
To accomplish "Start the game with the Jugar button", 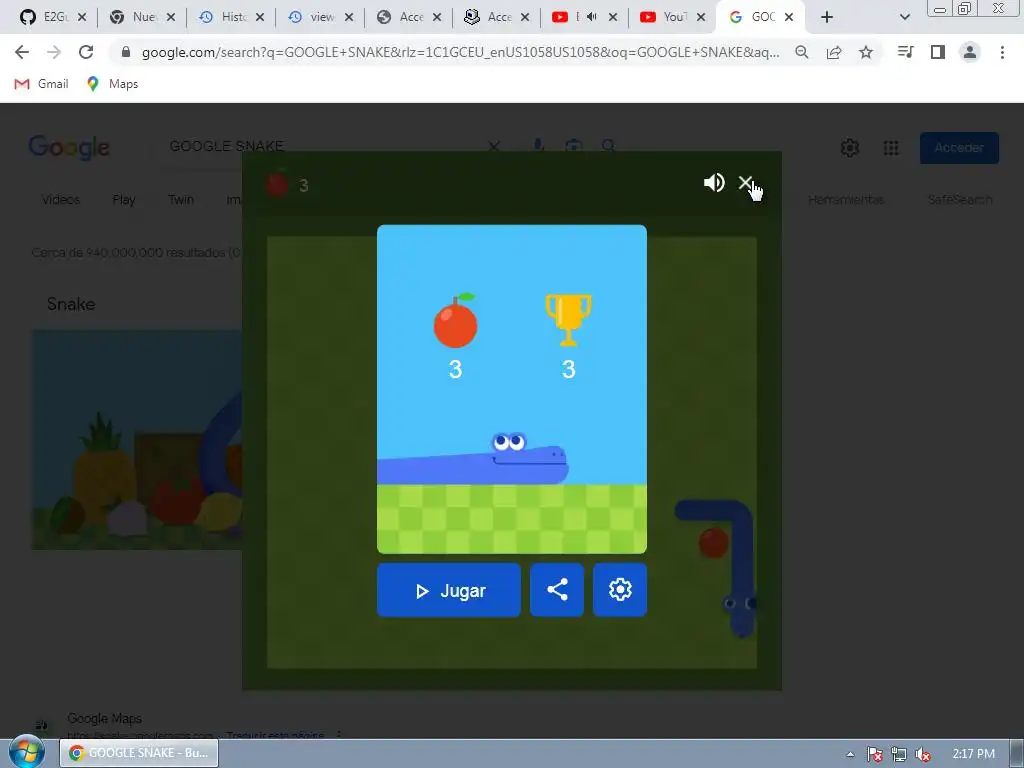I will coord(449,590).
